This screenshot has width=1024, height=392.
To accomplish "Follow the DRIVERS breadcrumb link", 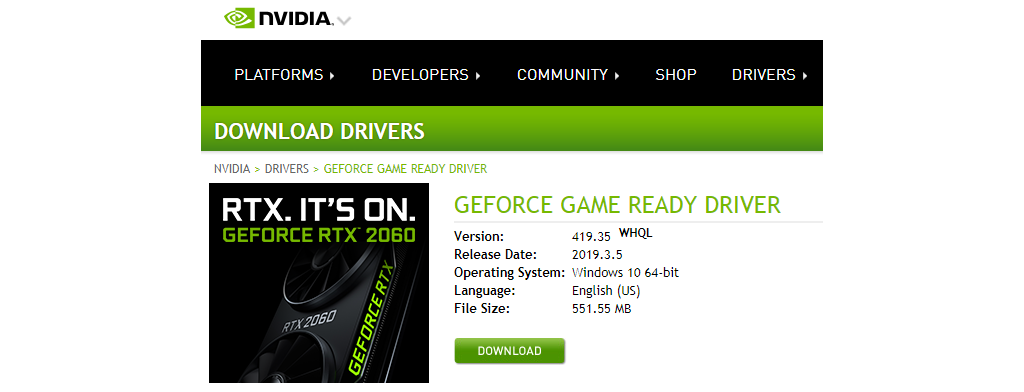I will point(287,169).
